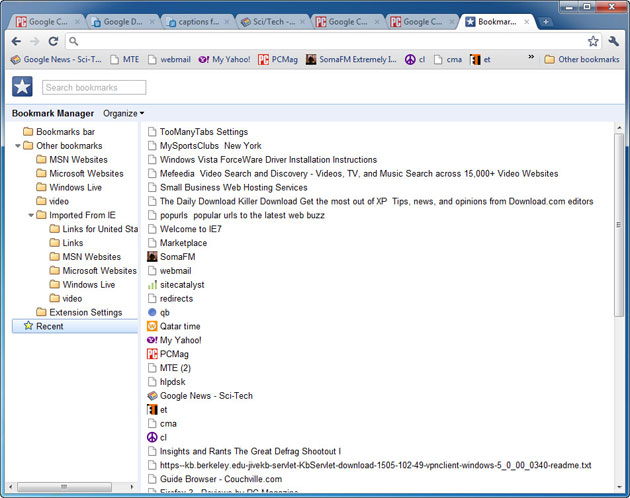
Task: Switch to the Sci/Tech tab
Action: pyautogui.click(x=271, y=22)
